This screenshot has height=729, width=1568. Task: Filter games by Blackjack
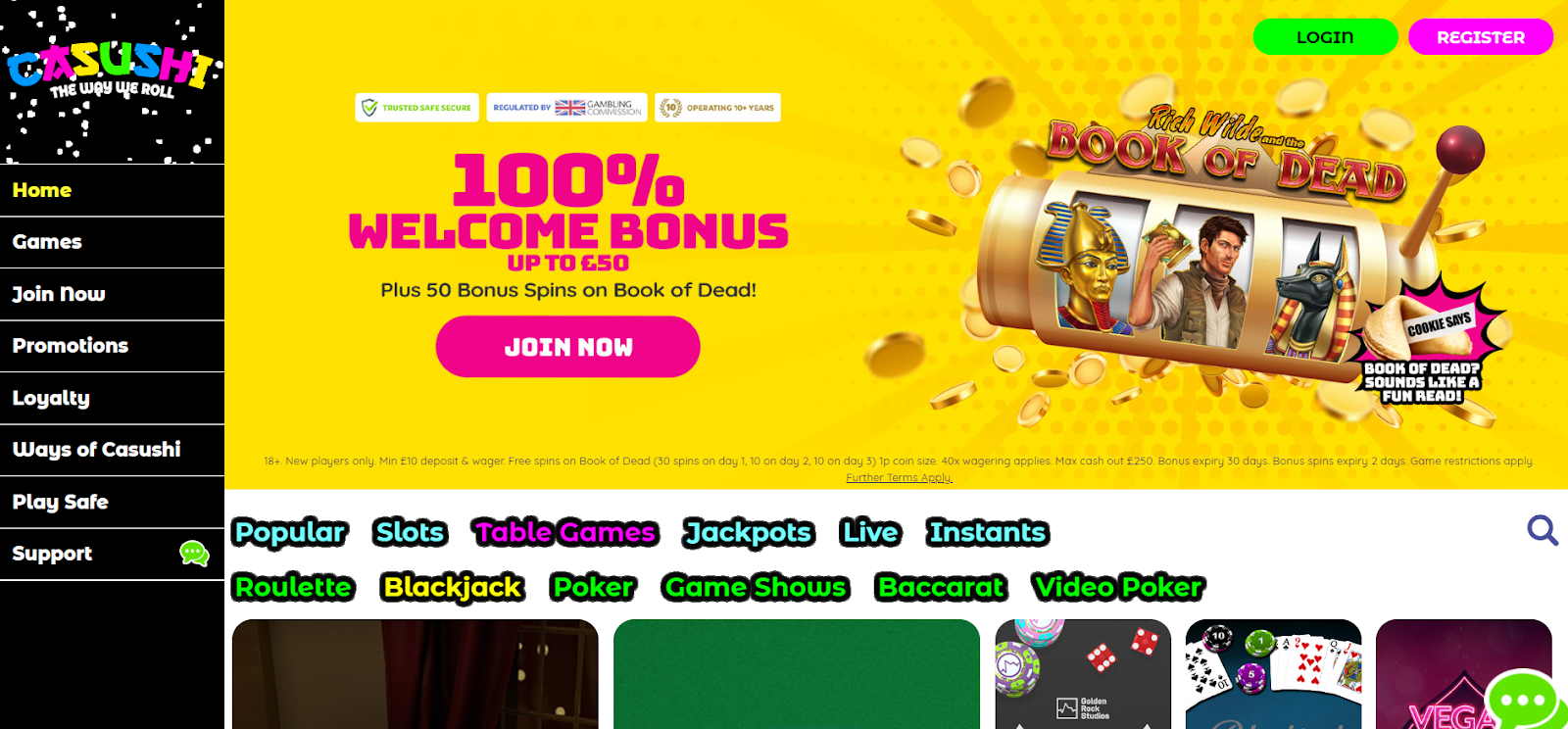[x=453, y=587]
